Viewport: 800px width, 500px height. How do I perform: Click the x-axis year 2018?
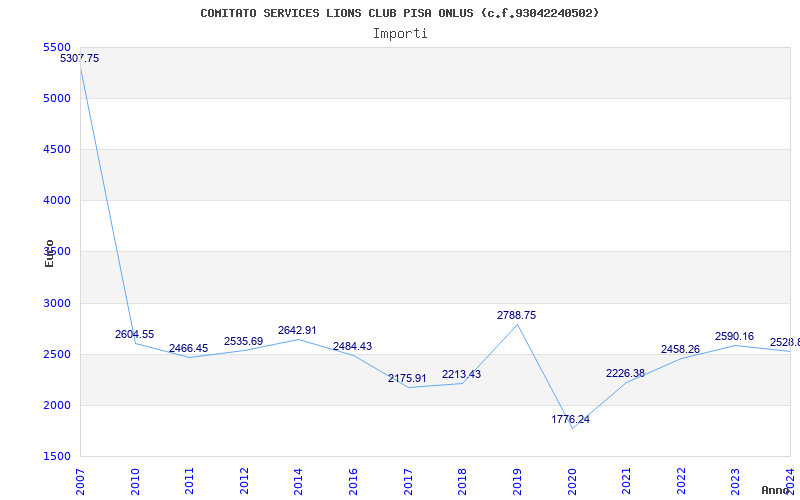[x=462, y=481]
